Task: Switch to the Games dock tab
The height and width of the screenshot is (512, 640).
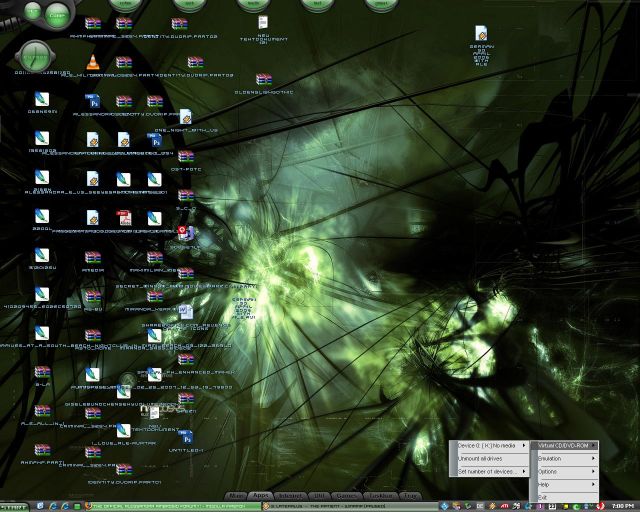Action: pyautogui.click(x=347, y=495)
